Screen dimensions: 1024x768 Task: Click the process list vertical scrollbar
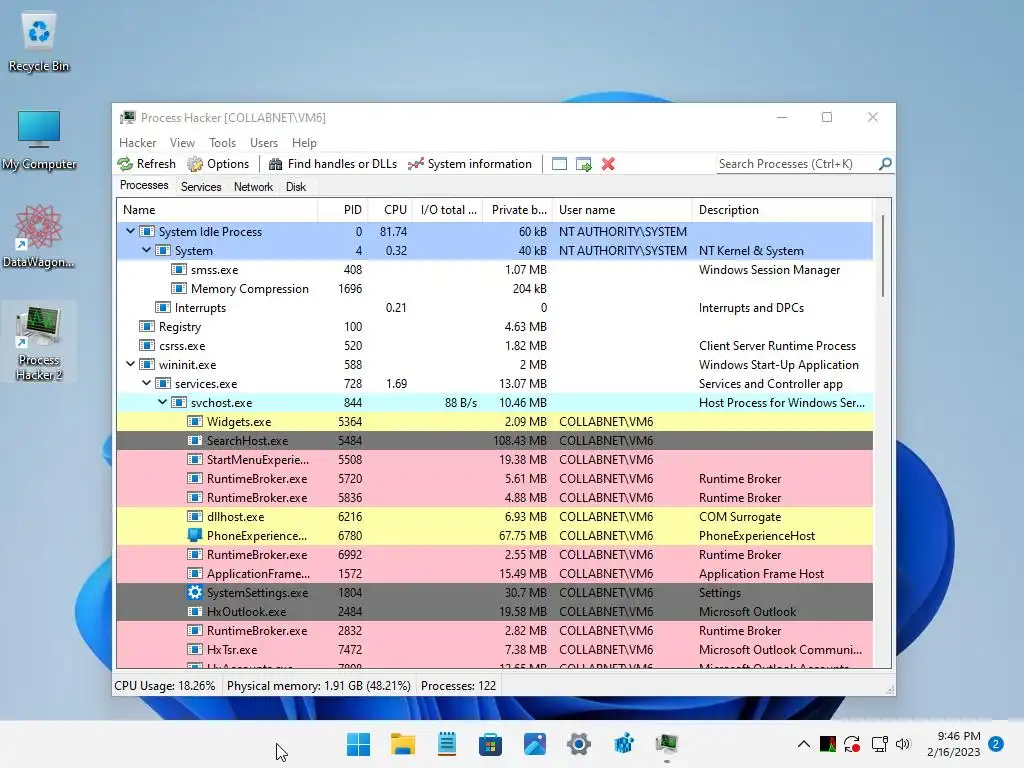(x=882, y=256)
